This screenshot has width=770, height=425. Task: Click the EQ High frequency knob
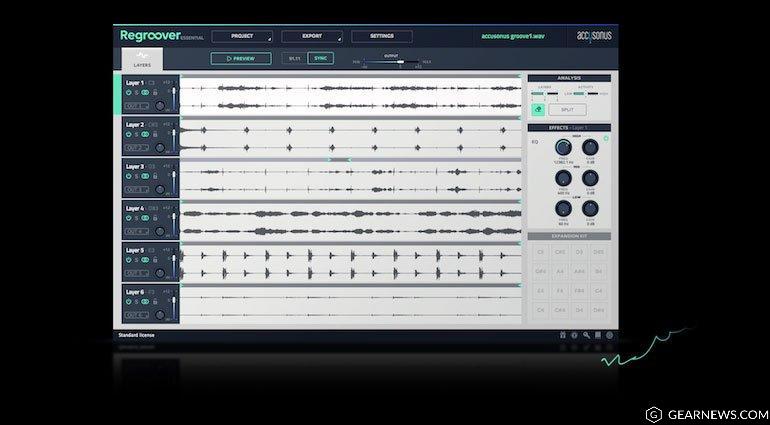click(563, 147)
